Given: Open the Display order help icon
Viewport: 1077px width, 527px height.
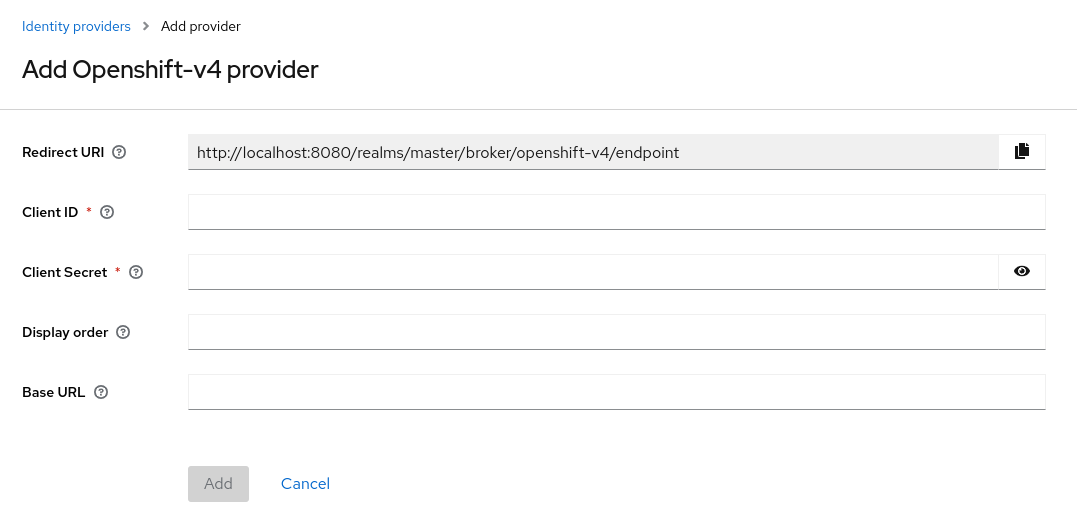Looking at the screenshot, I should pos(123,332).
